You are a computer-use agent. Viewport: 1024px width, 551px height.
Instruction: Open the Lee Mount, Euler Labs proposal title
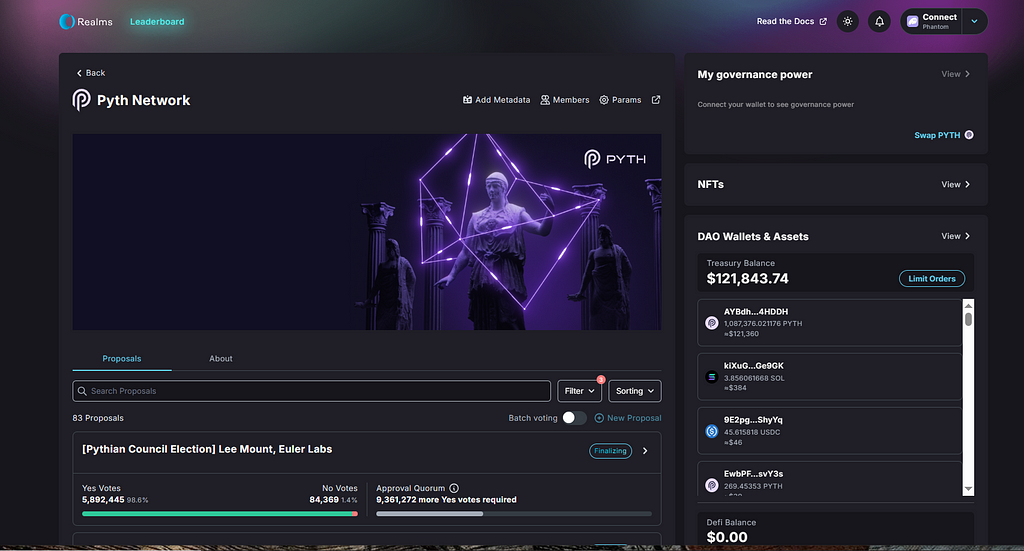click(207, 449)
